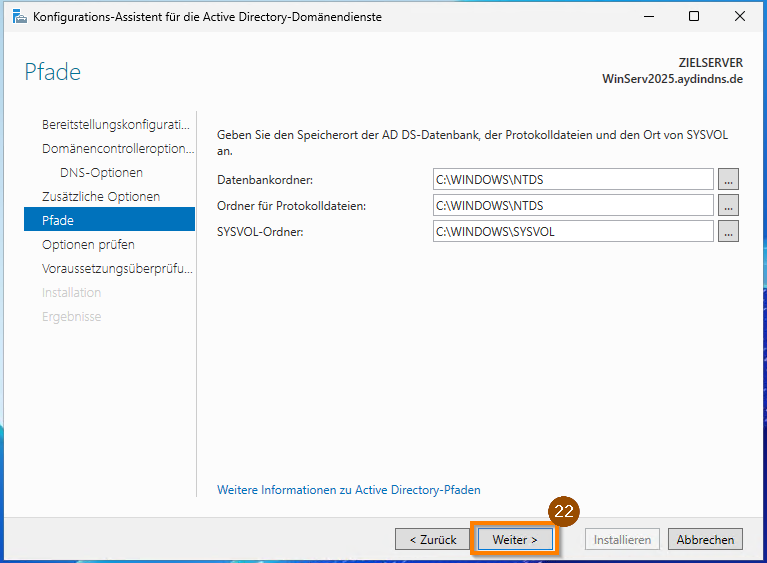This screenshot has height=563, width=767.
Task: Focus the Ordner für Protokolldateien field
Action: (573, 205)
